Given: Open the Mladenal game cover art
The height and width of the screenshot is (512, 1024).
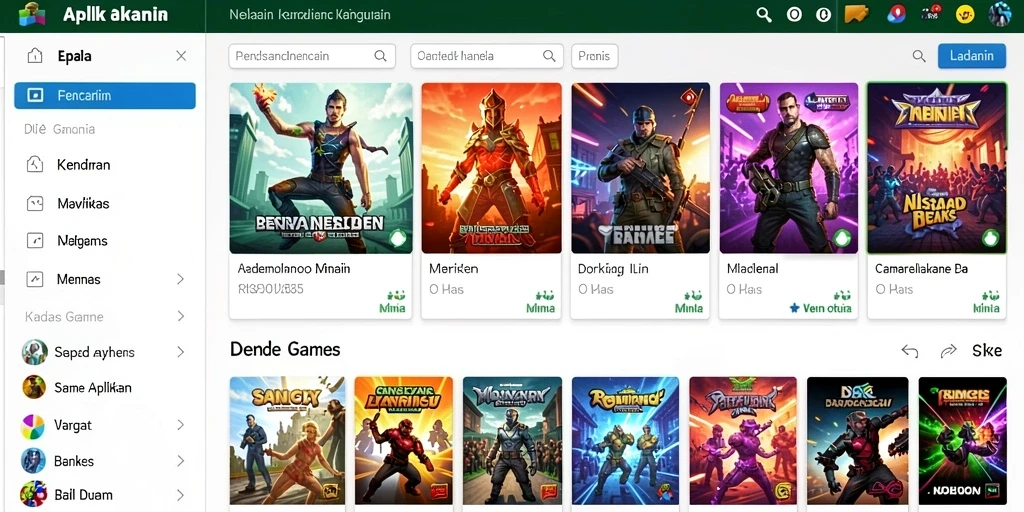Looking at the screenshot, I should tap(789, 168).
